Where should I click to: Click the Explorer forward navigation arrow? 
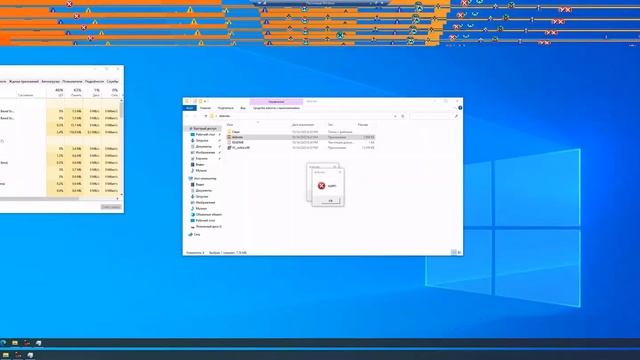pos(195,116)
